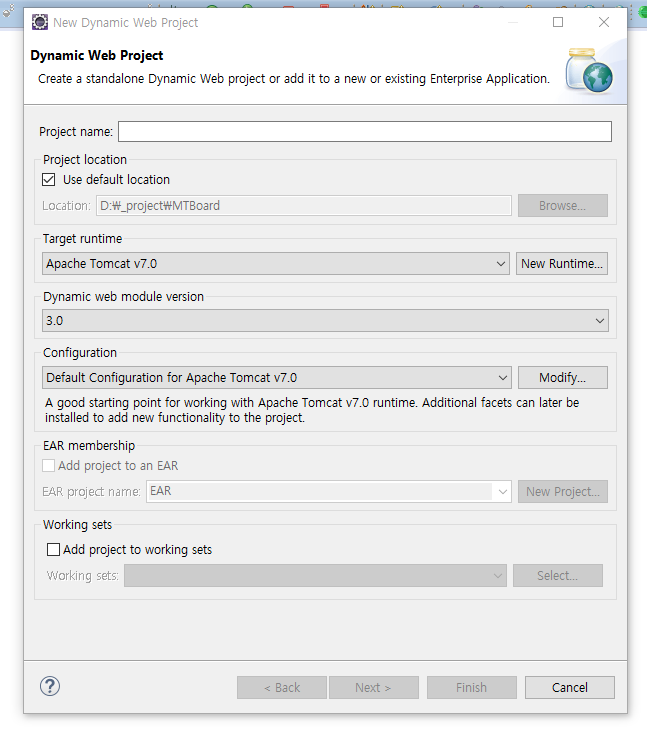Open Dynamic web module version dropdown

point(325,320)
